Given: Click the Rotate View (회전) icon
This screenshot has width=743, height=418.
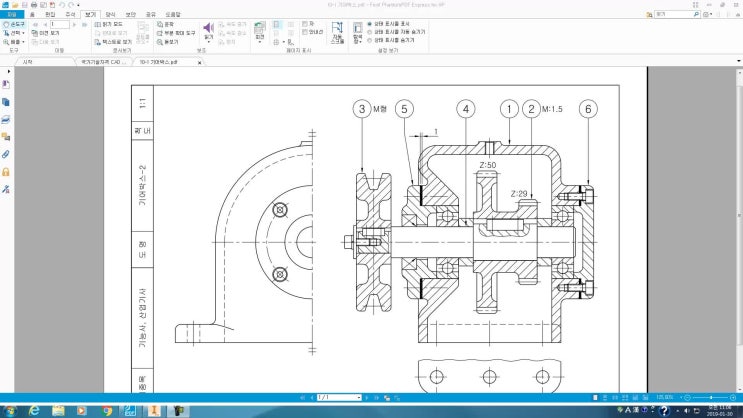Looking at the screenshot, I should point(259,28).
